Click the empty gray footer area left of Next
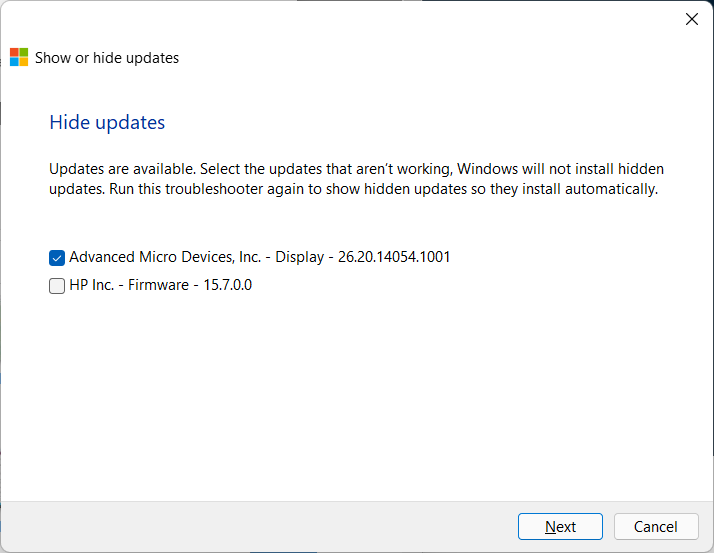 tap(250, 527)
